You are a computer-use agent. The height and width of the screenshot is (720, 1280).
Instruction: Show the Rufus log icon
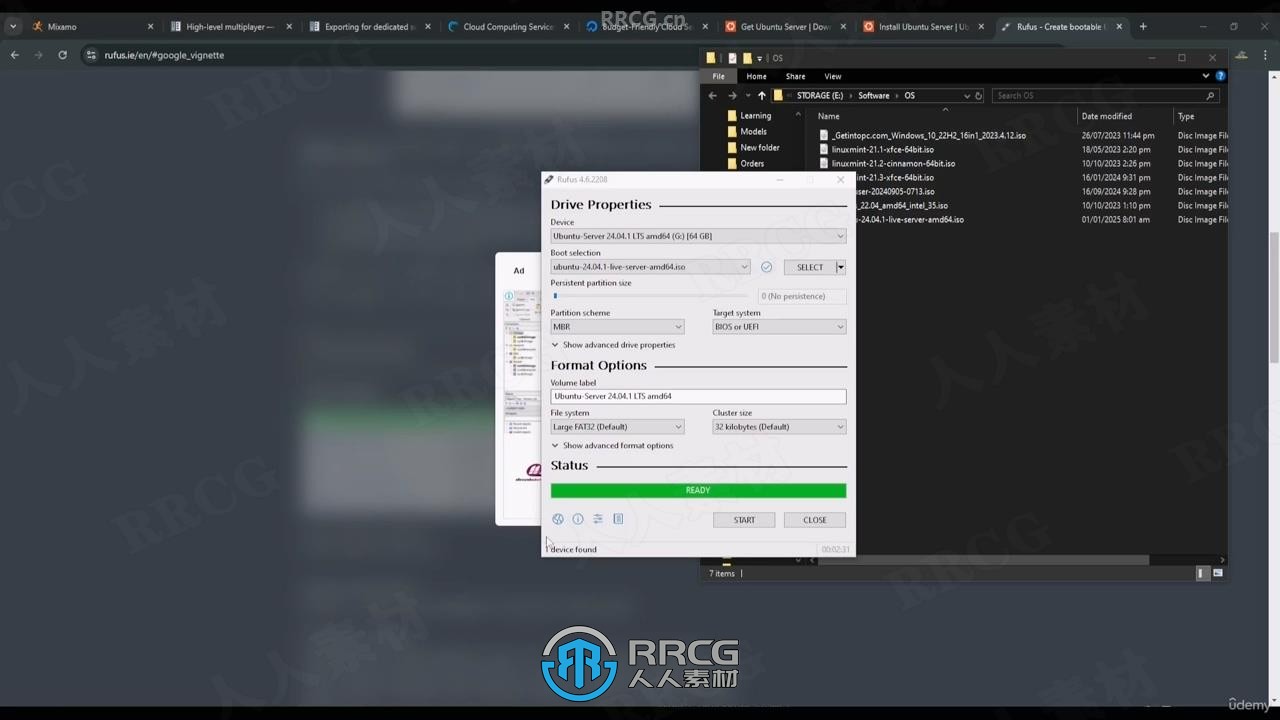pyautogui.click(x=618, y=519)
